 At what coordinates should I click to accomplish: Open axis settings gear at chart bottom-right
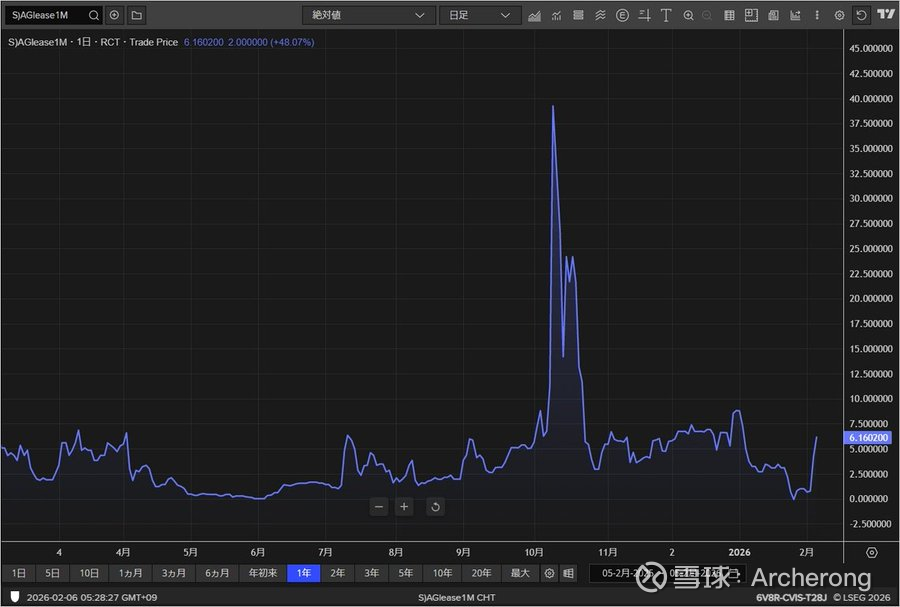(x=871, y=552)
